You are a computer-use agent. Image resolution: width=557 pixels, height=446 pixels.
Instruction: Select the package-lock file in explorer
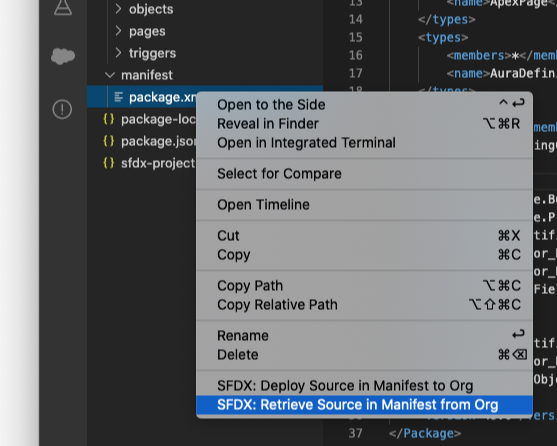pos(142,119)
